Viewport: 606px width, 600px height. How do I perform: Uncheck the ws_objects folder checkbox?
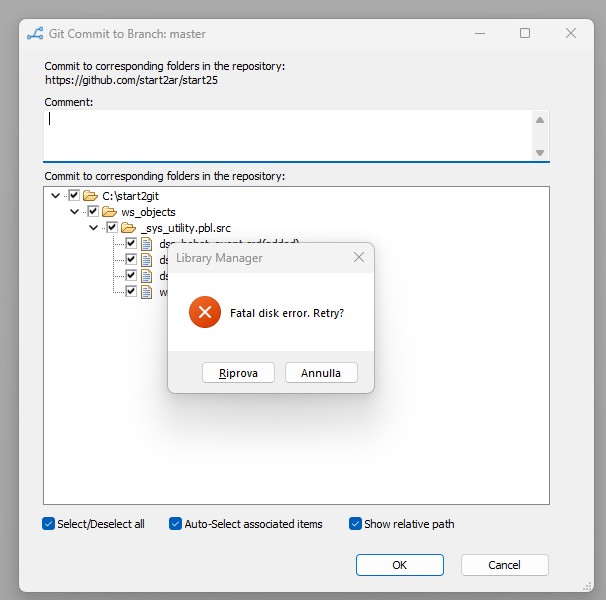click(93, 212)
